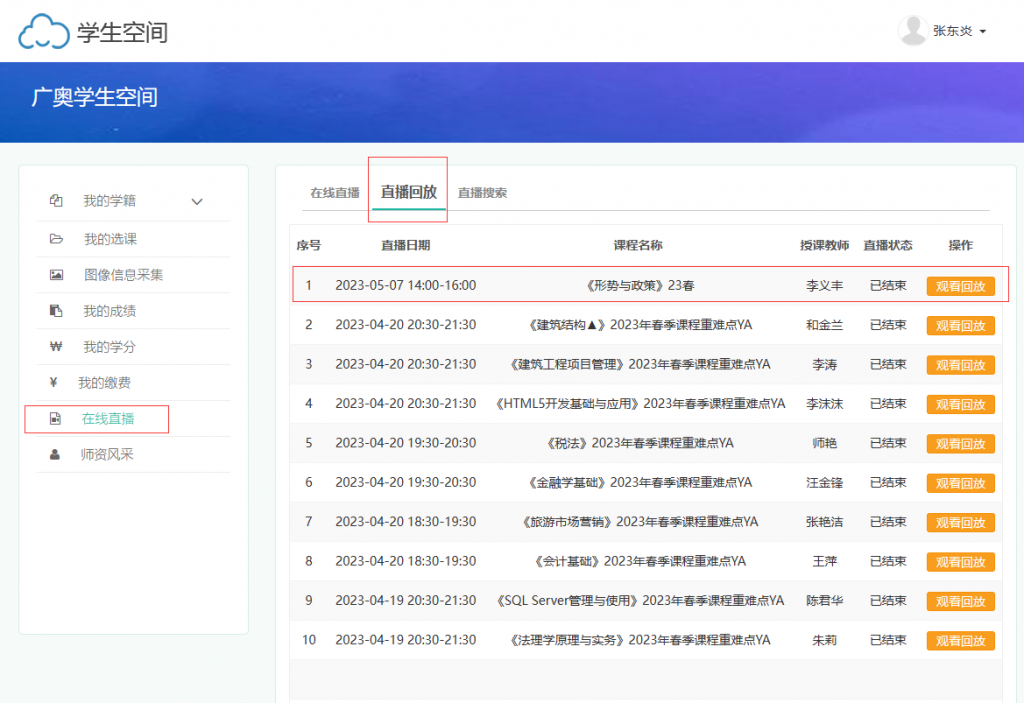This screenshot has width=1024, height=703.
Task: Watch replay of 《建筑结构▲》 course
Action: 961,325
